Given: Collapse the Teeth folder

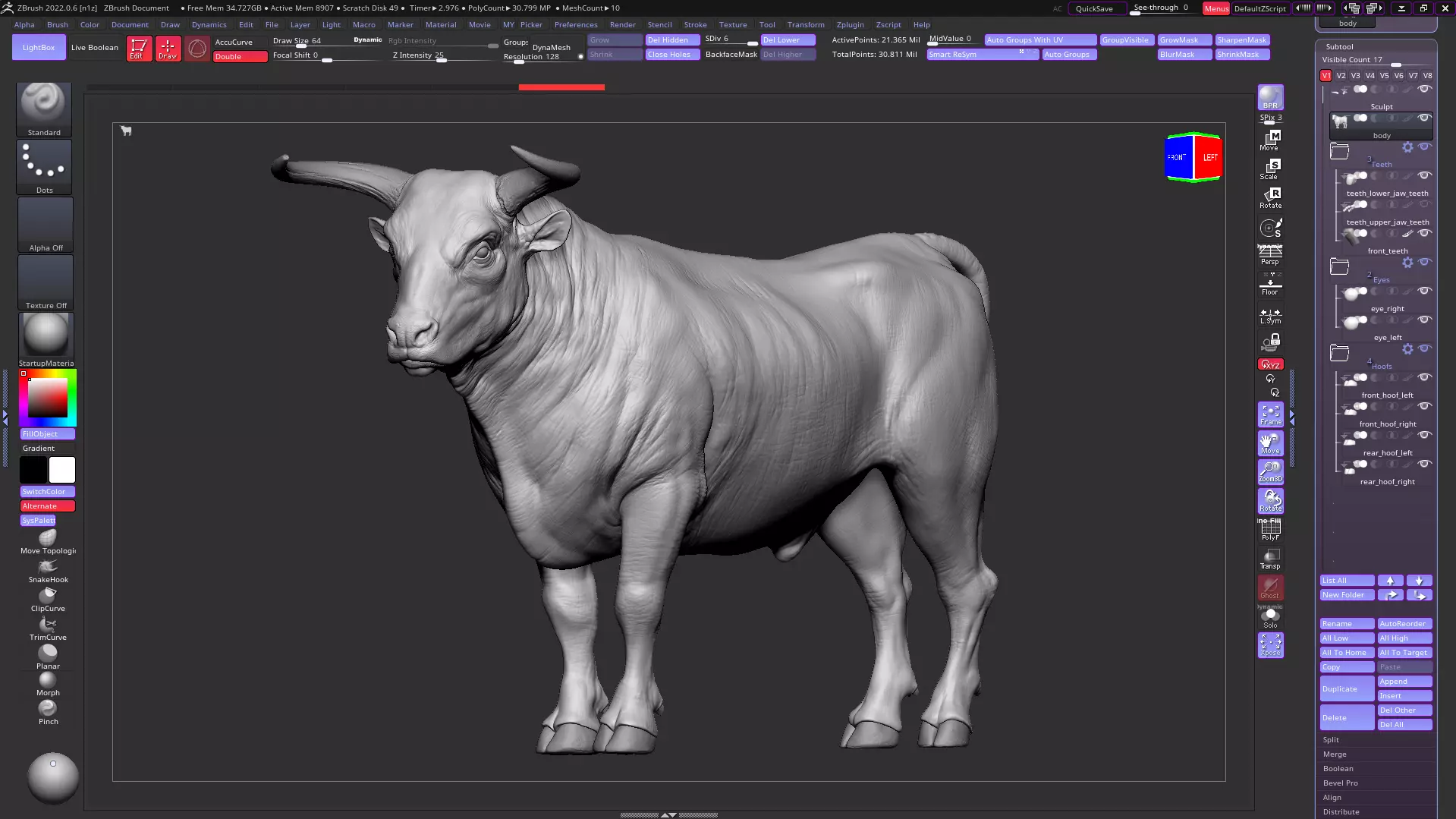Looking at the screenshot, I should tap(1339, 151).
